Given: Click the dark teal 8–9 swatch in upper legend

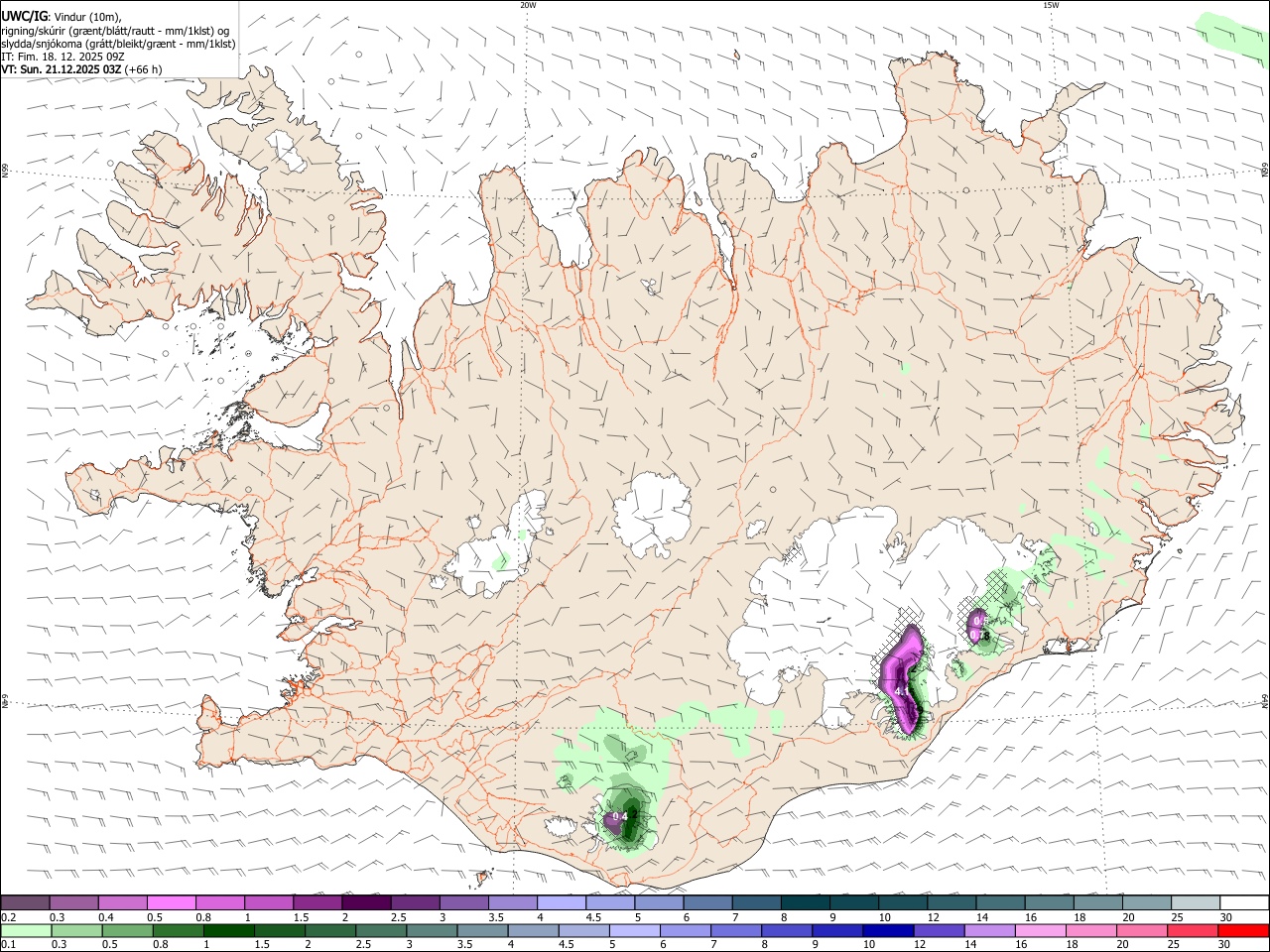Looking at the screenshot, I should coord(804,902).
